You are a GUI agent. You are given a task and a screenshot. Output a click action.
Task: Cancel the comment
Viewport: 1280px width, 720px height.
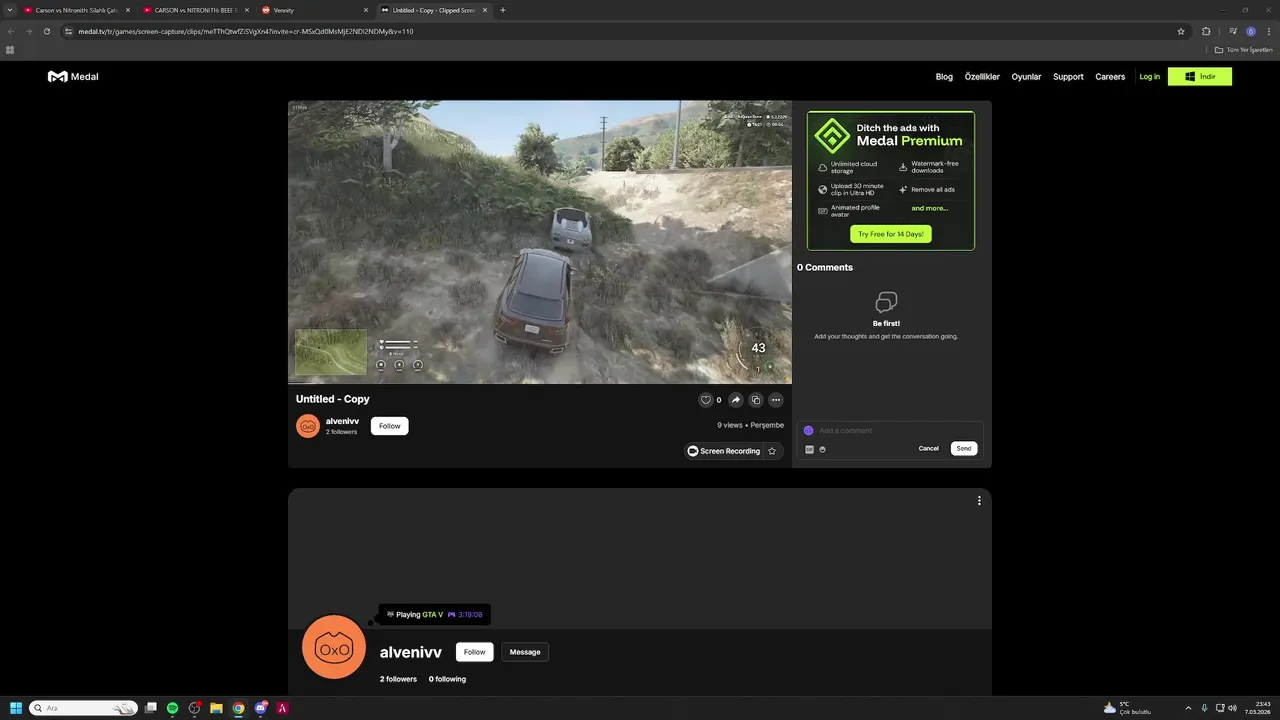click(929, 448)
